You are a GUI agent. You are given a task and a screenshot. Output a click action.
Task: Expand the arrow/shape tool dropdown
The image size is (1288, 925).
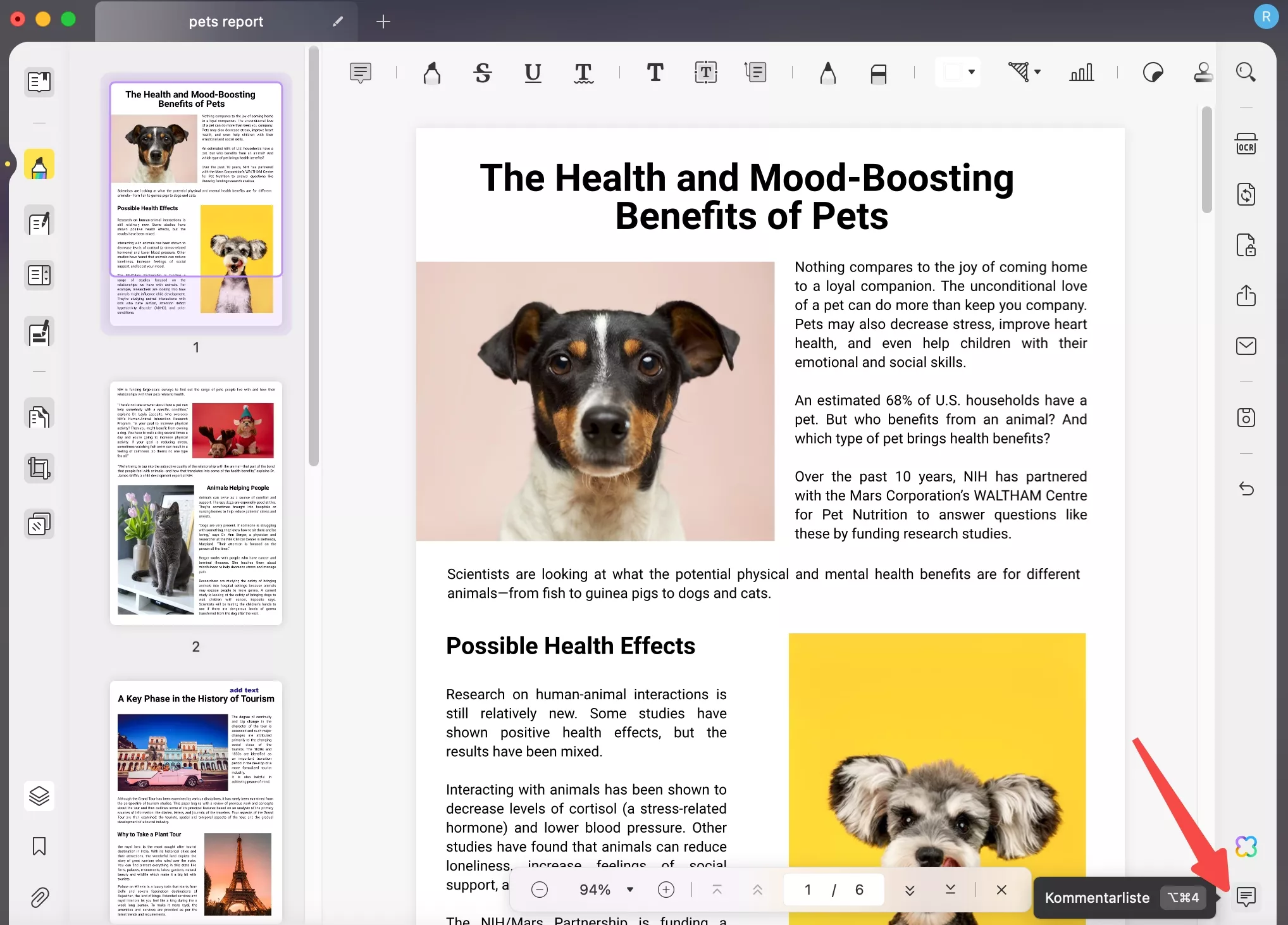(x=1037, y=72)
